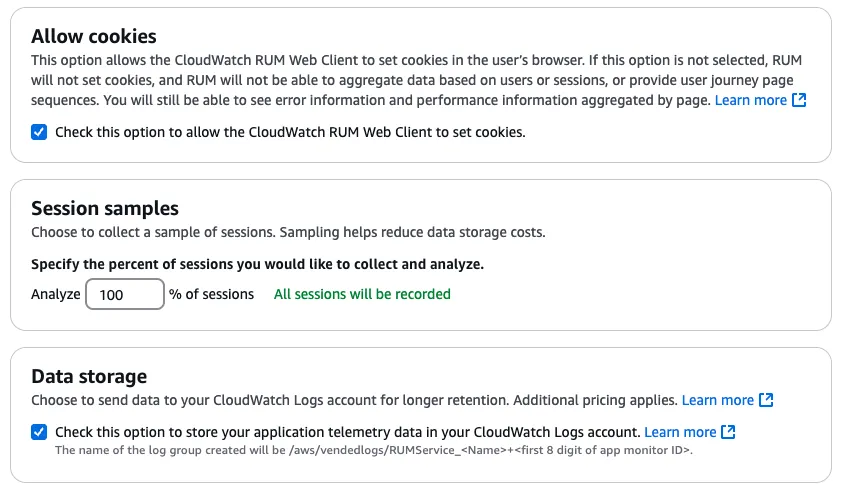Click the 'store your application telemetry data' label text
This screenshot has height=491, width=843.
(x=347, y=432)
